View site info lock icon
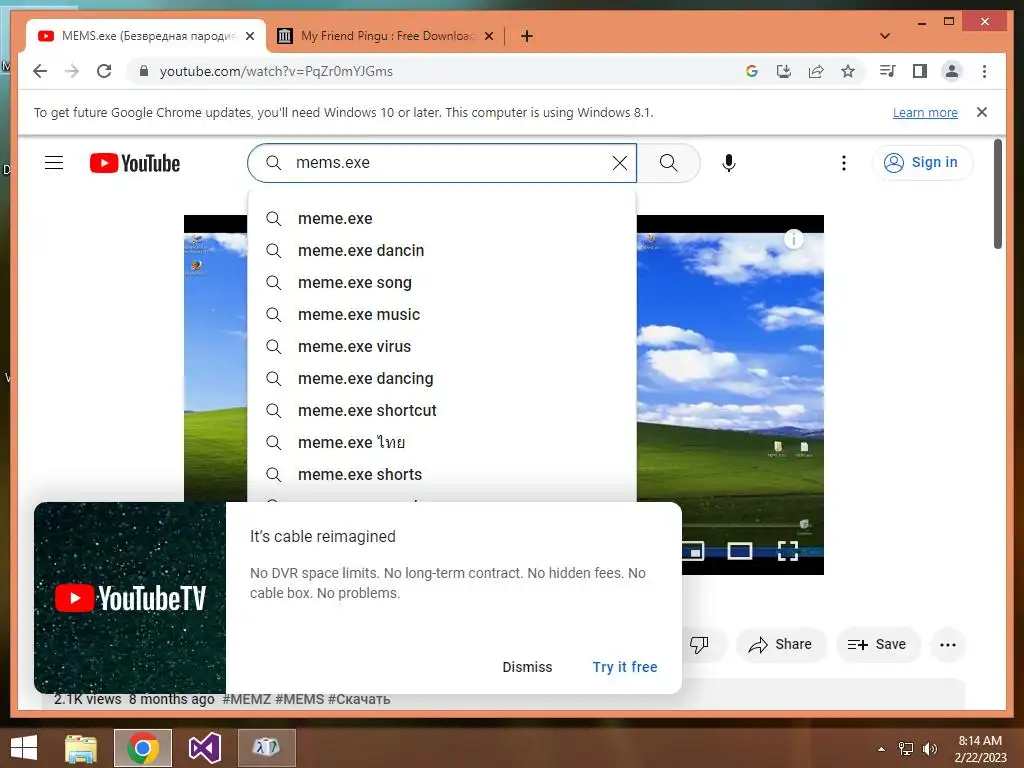This screenshot has width=1024, height=768. tap(144, 71)
